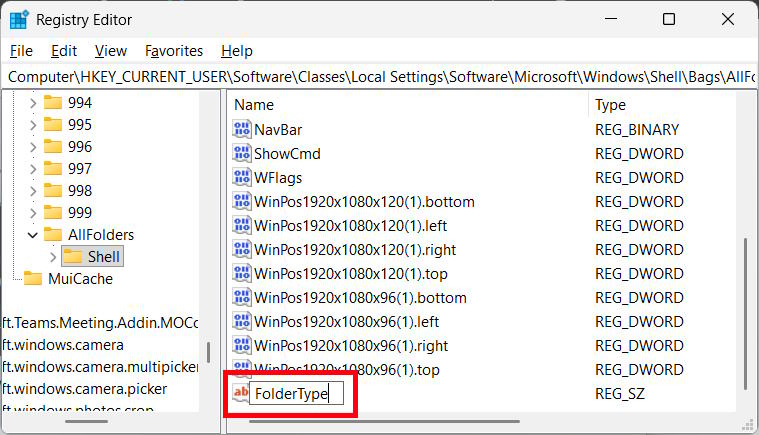Viewport: 759px width, 435px height.
Task: Select the ShowCmd value icon
Action: click(x=242, y=153)
